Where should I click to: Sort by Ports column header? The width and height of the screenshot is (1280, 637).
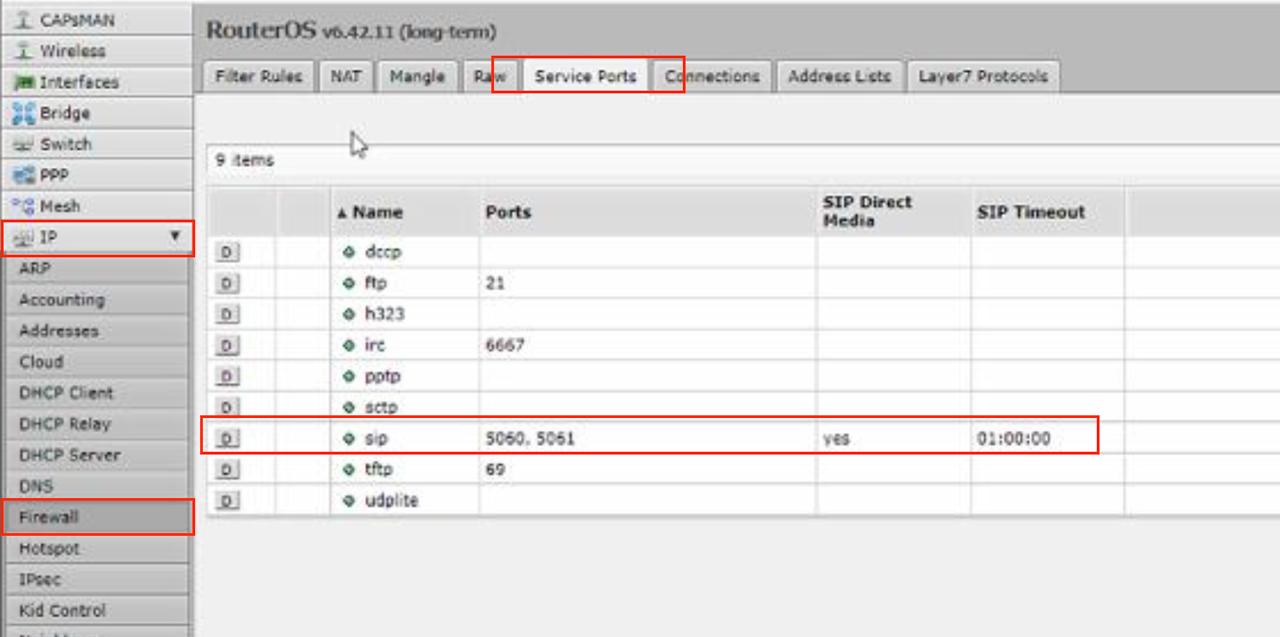tap(508, 212)
